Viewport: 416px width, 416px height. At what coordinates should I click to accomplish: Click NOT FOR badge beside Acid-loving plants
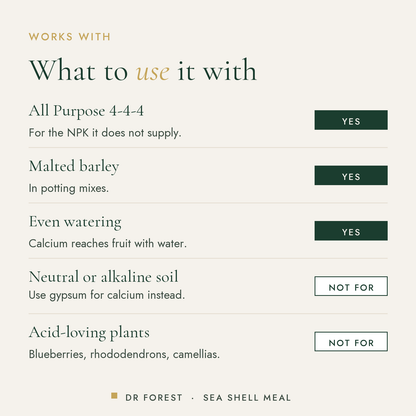click(351, 341)
